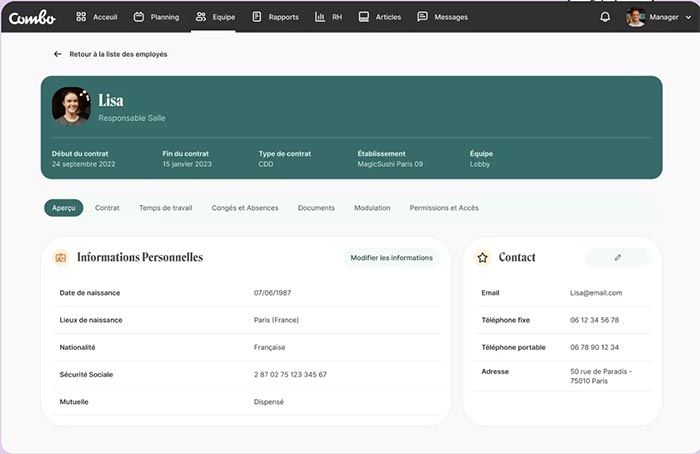Click the Informations Personnelles card icon
The height and width of the screenshot is (454, 700).
61,258
